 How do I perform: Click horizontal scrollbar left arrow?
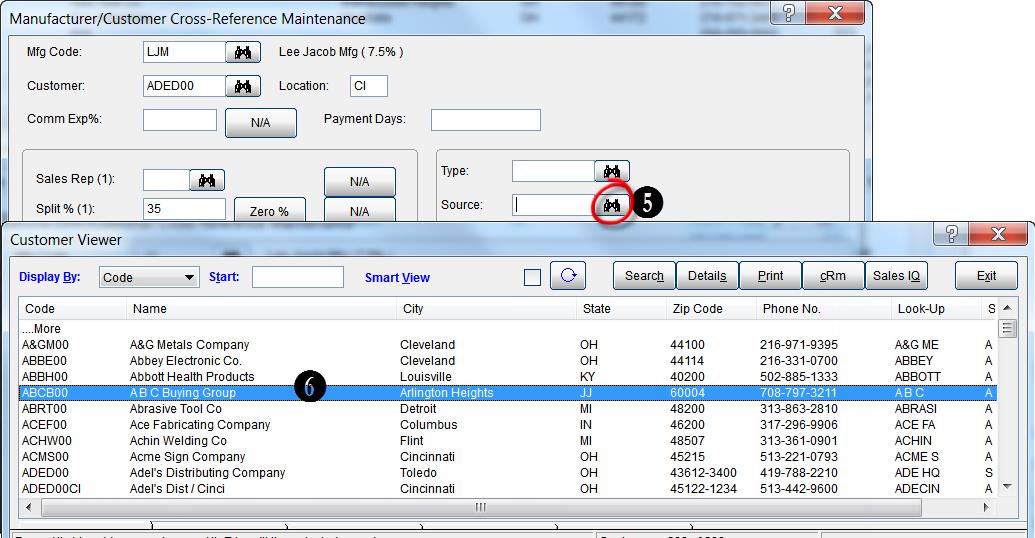click(x=28, y=507)
